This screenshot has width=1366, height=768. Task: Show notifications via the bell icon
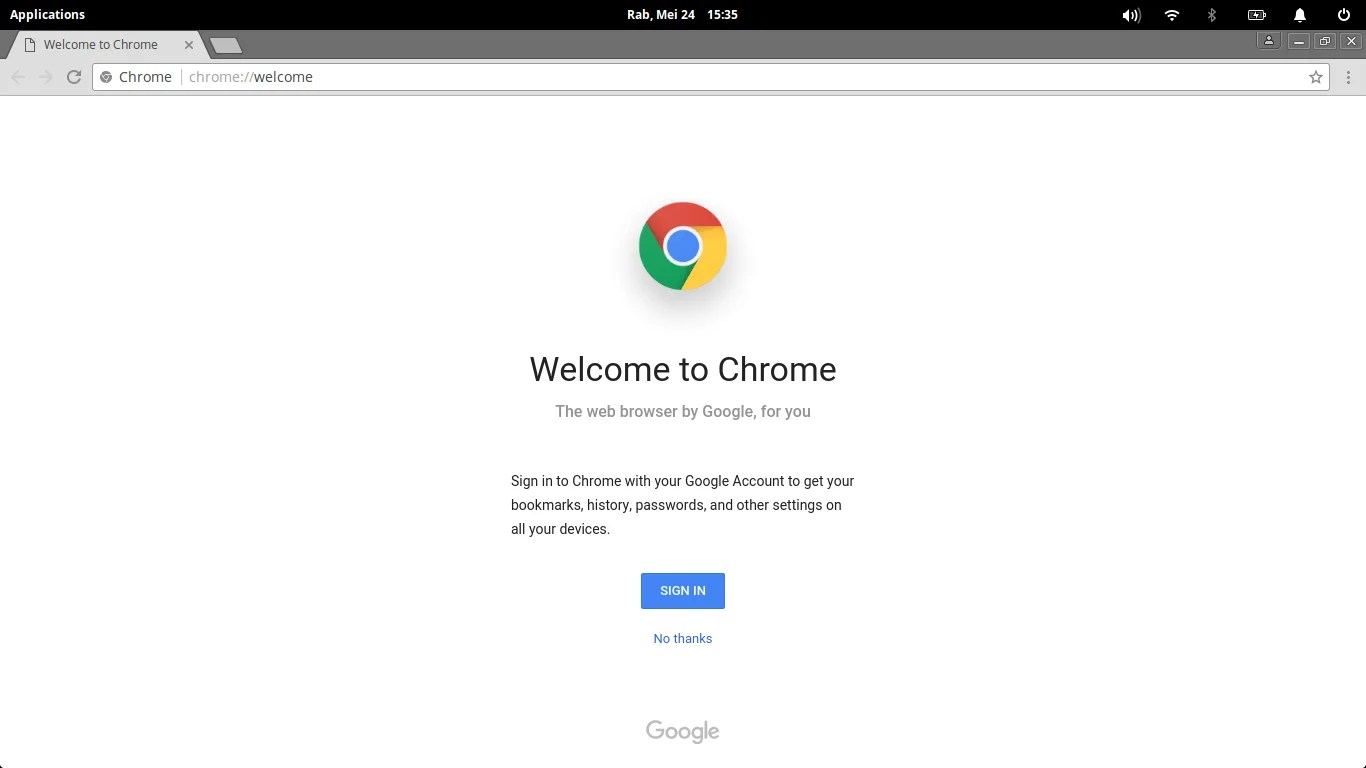[1300, 15]
